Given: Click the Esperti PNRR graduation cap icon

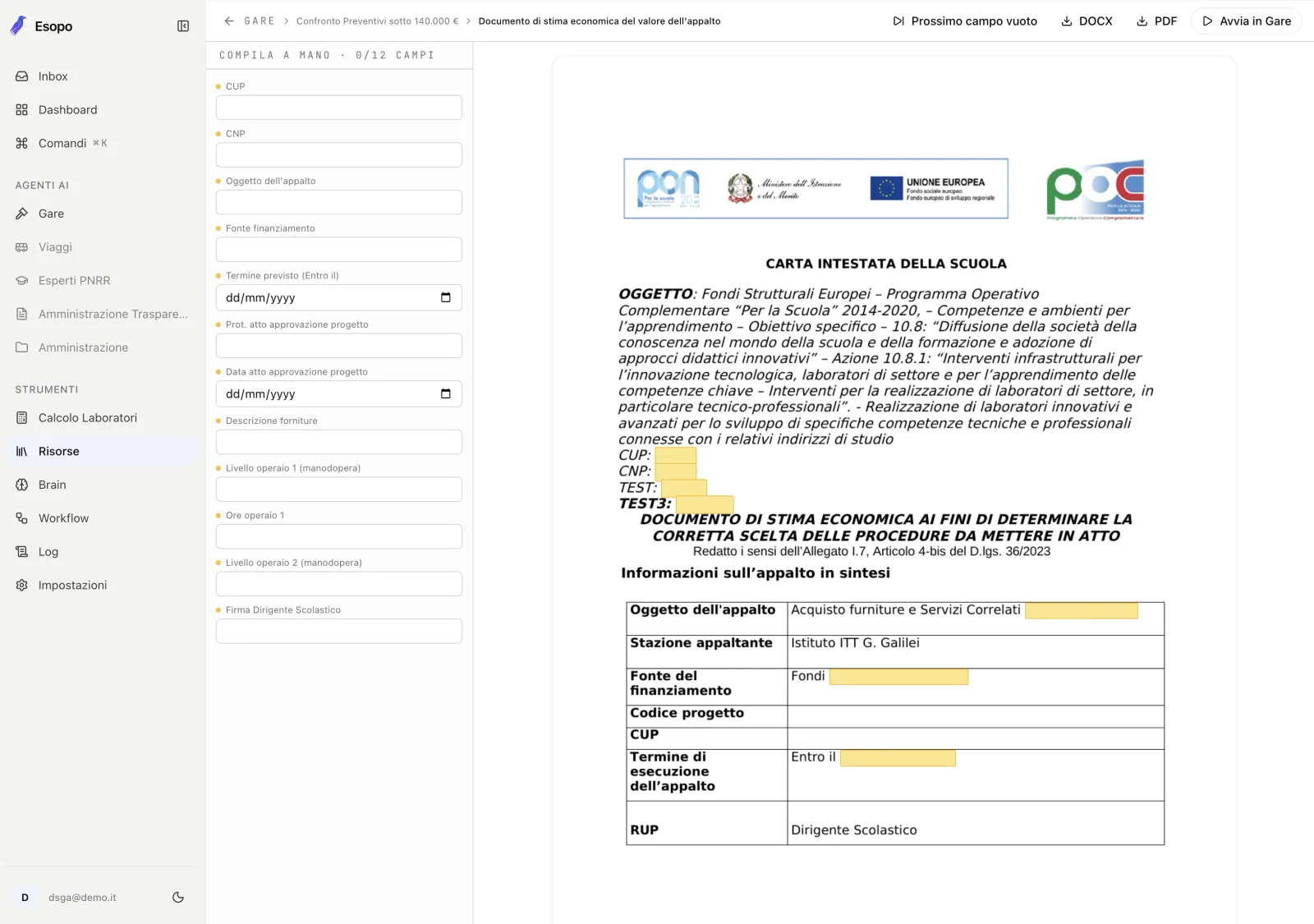Looking at the screenshot, I should [22, 281].
